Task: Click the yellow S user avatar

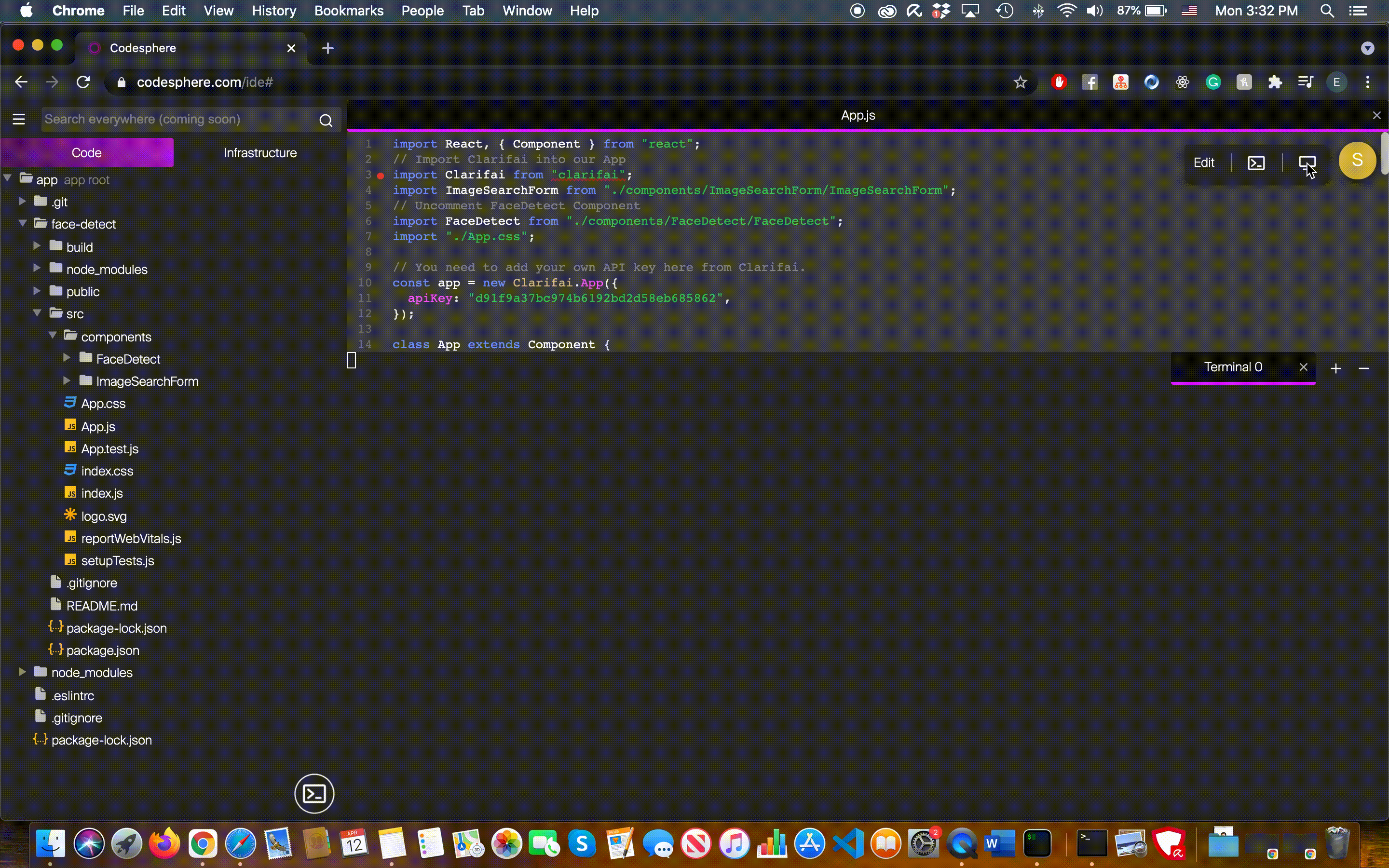Action: (1357, 160)
